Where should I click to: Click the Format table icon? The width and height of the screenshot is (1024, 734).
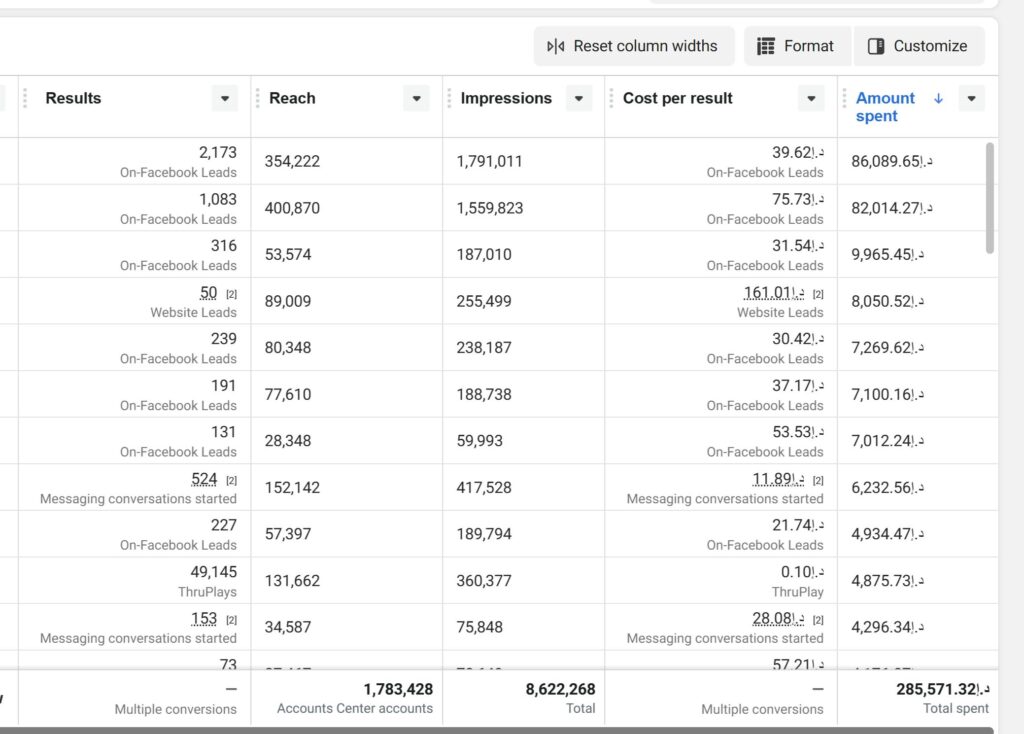coord(765,46)
